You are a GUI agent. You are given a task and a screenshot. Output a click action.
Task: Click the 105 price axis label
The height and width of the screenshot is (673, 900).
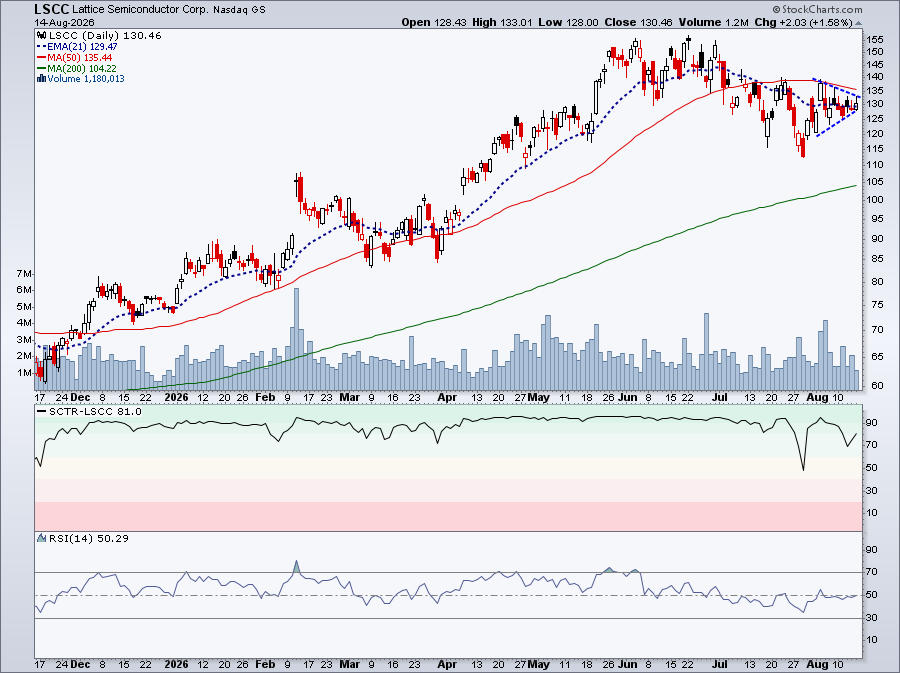pyautogui.click(x=875, y=182)
